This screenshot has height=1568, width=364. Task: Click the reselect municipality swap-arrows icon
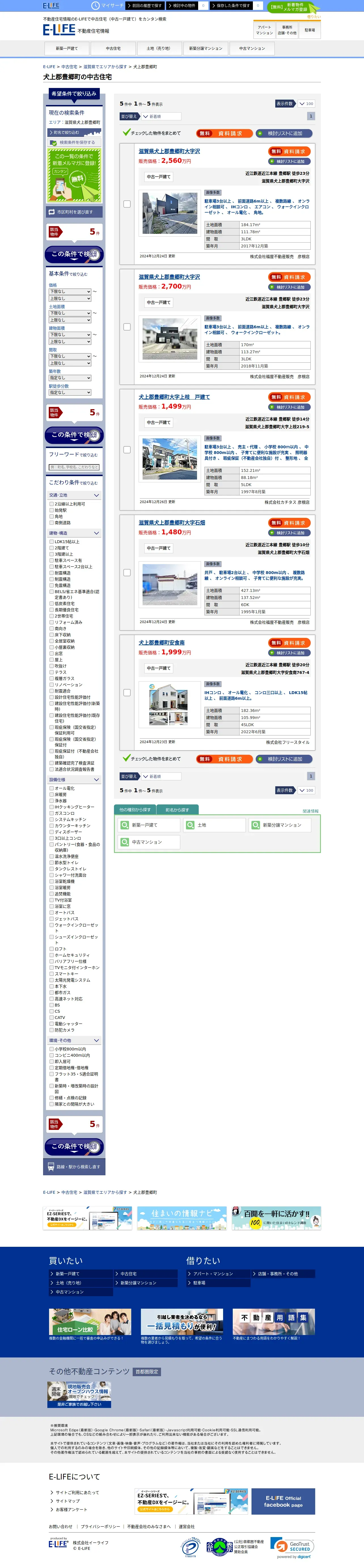pyautogui.click(x=52, y=212)
